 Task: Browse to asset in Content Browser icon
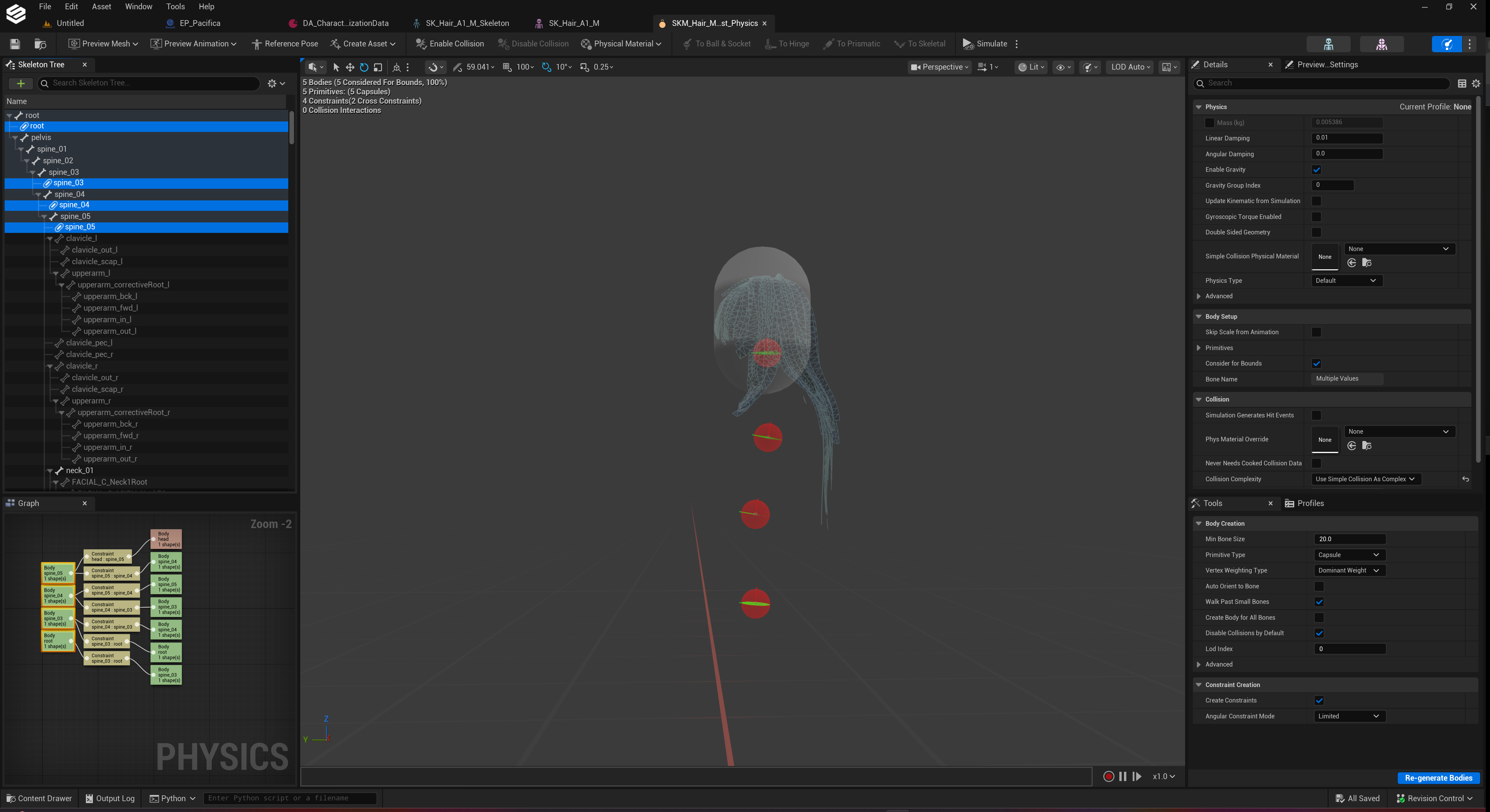[40, 44]
